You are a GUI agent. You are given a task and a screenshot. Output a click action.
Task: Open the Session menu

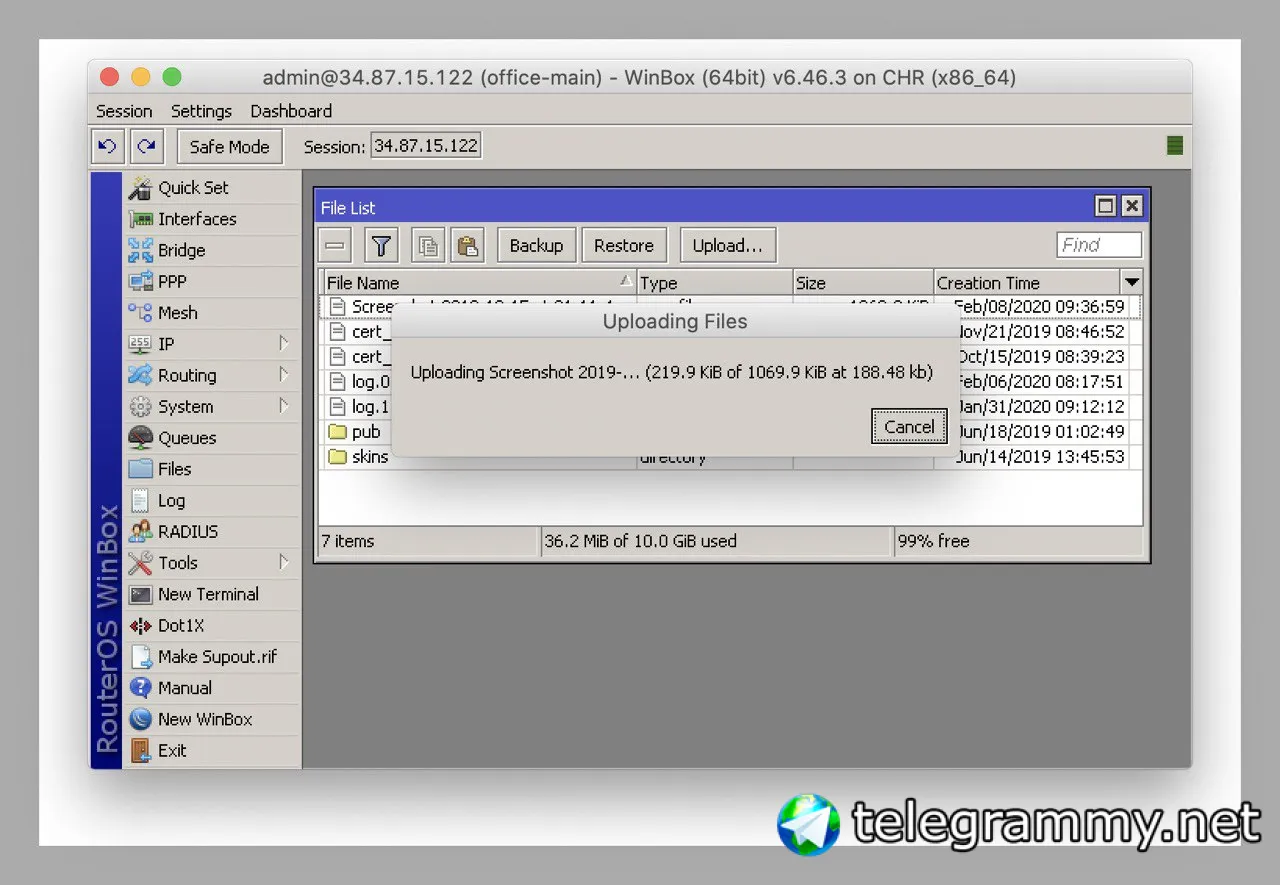tap(124, 111)
